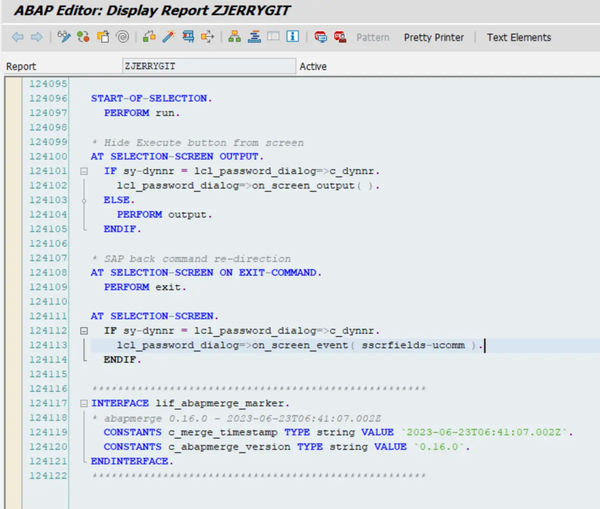Activate program with magic wand icon
Image resolution: width=600 pixels, height=509 pixels.
click(168, 37)
